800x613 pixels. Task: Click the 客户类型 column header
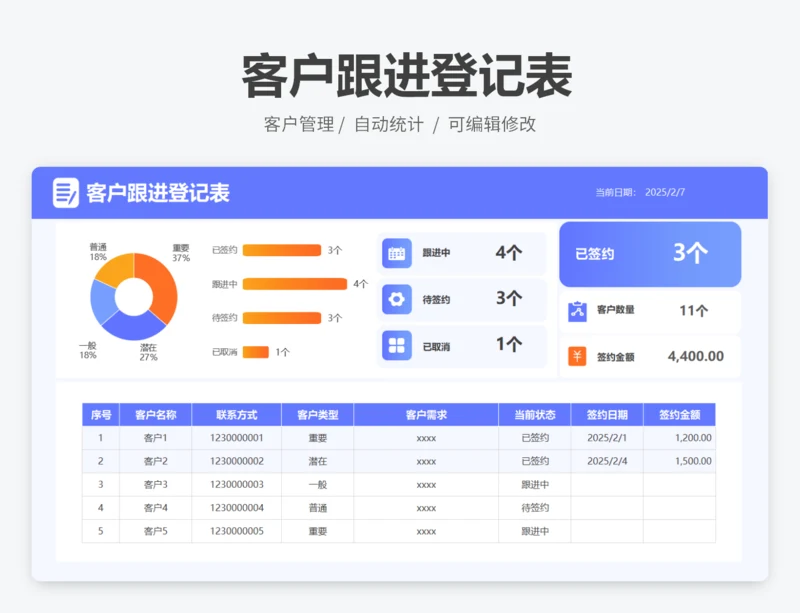point(317,414)
